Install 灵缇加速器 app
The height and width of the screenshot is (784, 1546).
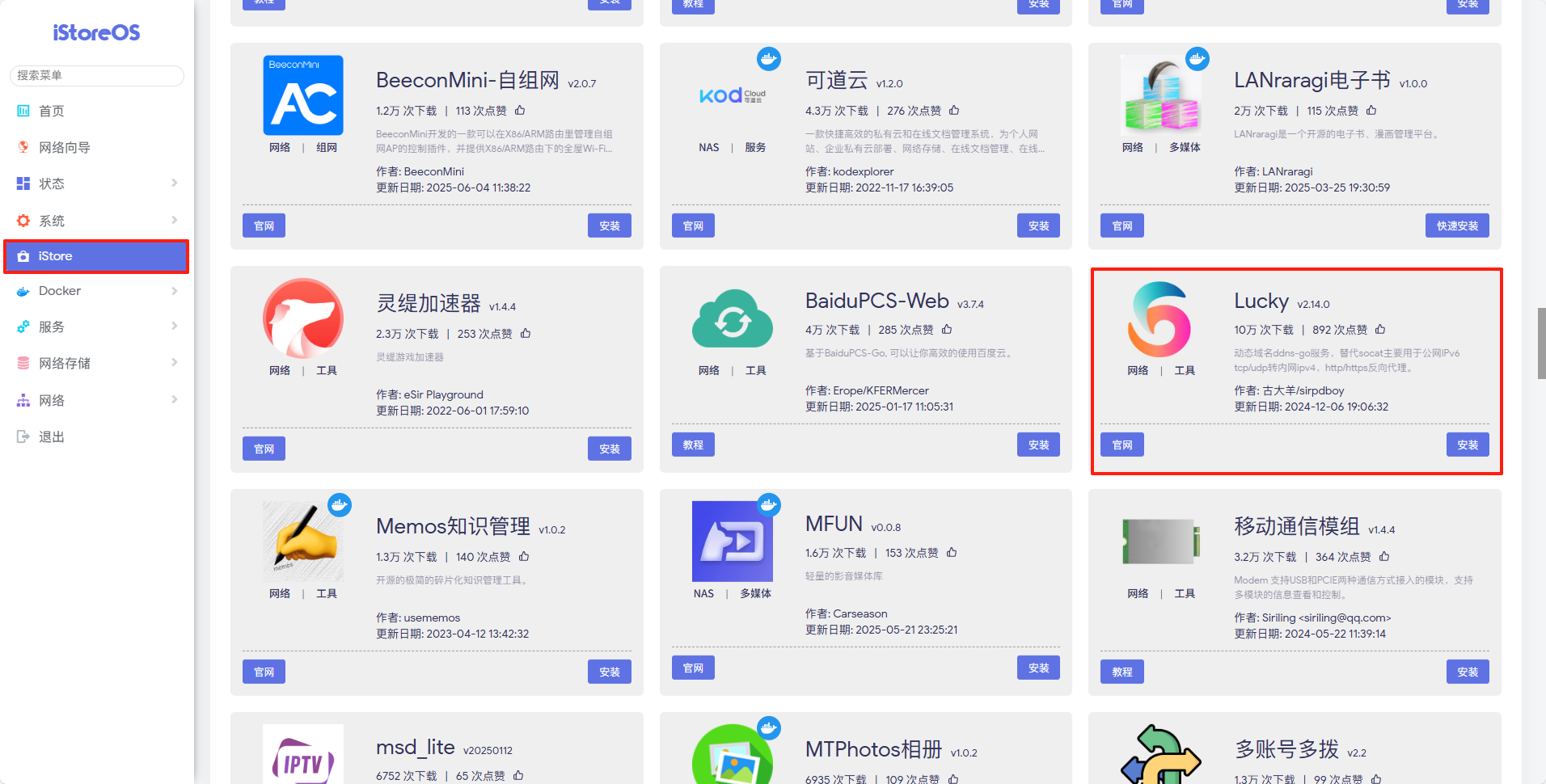click(x=610, y=449)
